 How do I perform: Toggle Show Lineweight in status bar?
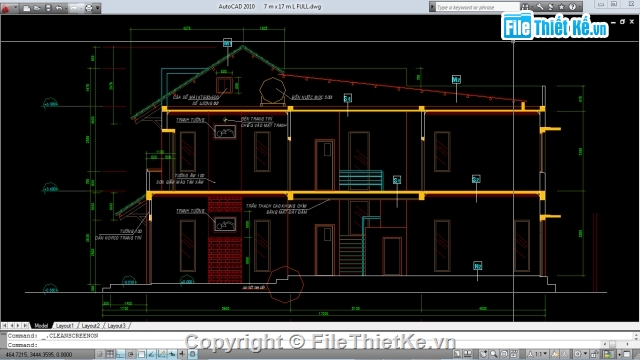point(182,354)
